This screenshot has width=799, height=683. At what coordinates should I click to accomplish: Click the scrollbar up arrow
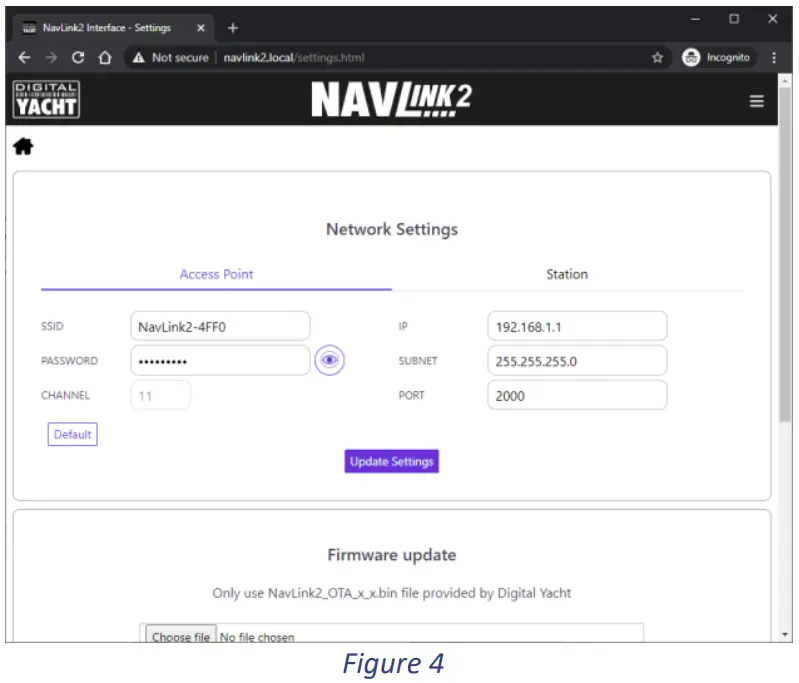pyautogui.click(x=785, y=81)
